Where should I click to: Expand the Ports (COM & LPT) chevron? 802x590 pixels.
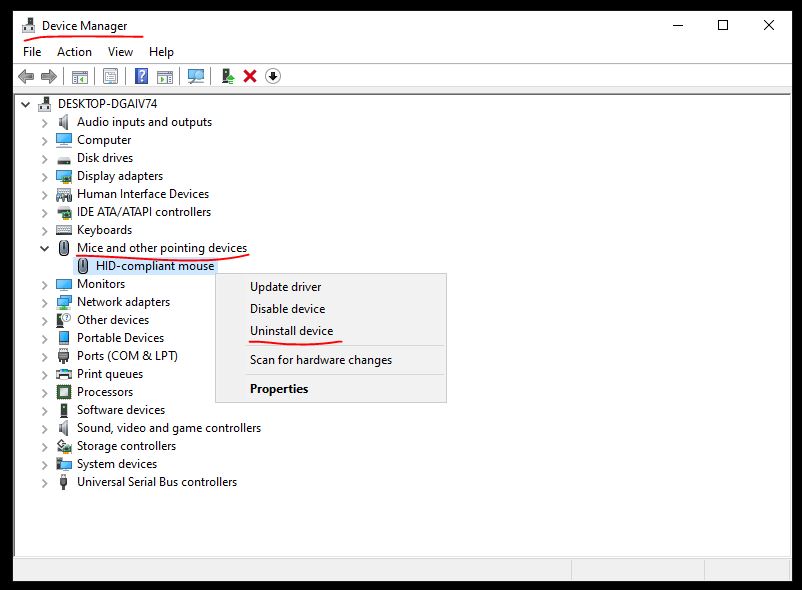[44, 357]
